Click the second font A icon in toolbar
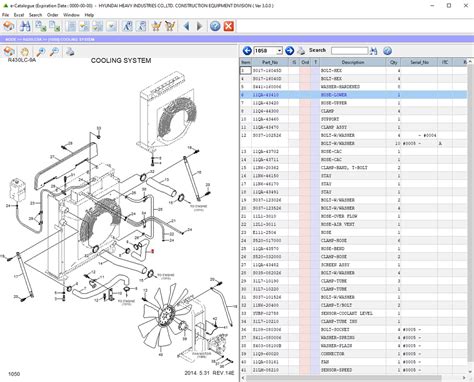Screen dimensions: 474x382 click(x=141, y=26)
